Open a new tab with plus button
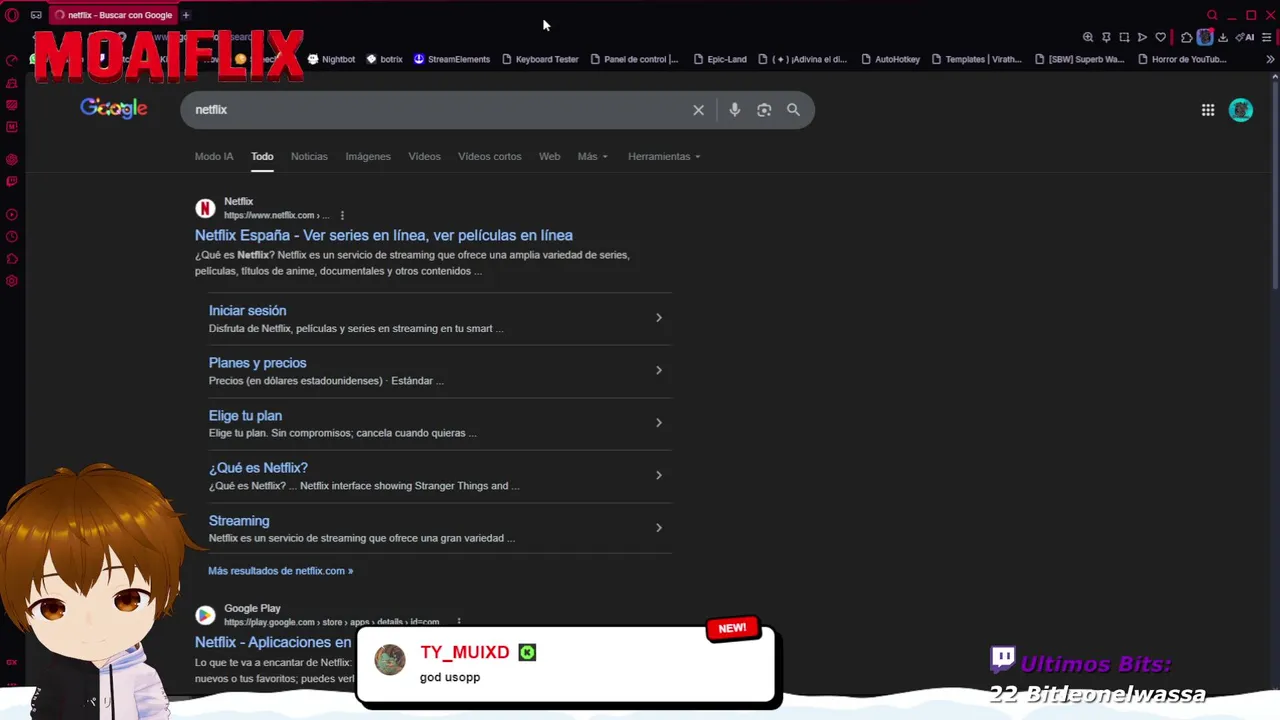This screenshot has height=720, width=1280. pyautogui.click(x=186, y=15)
